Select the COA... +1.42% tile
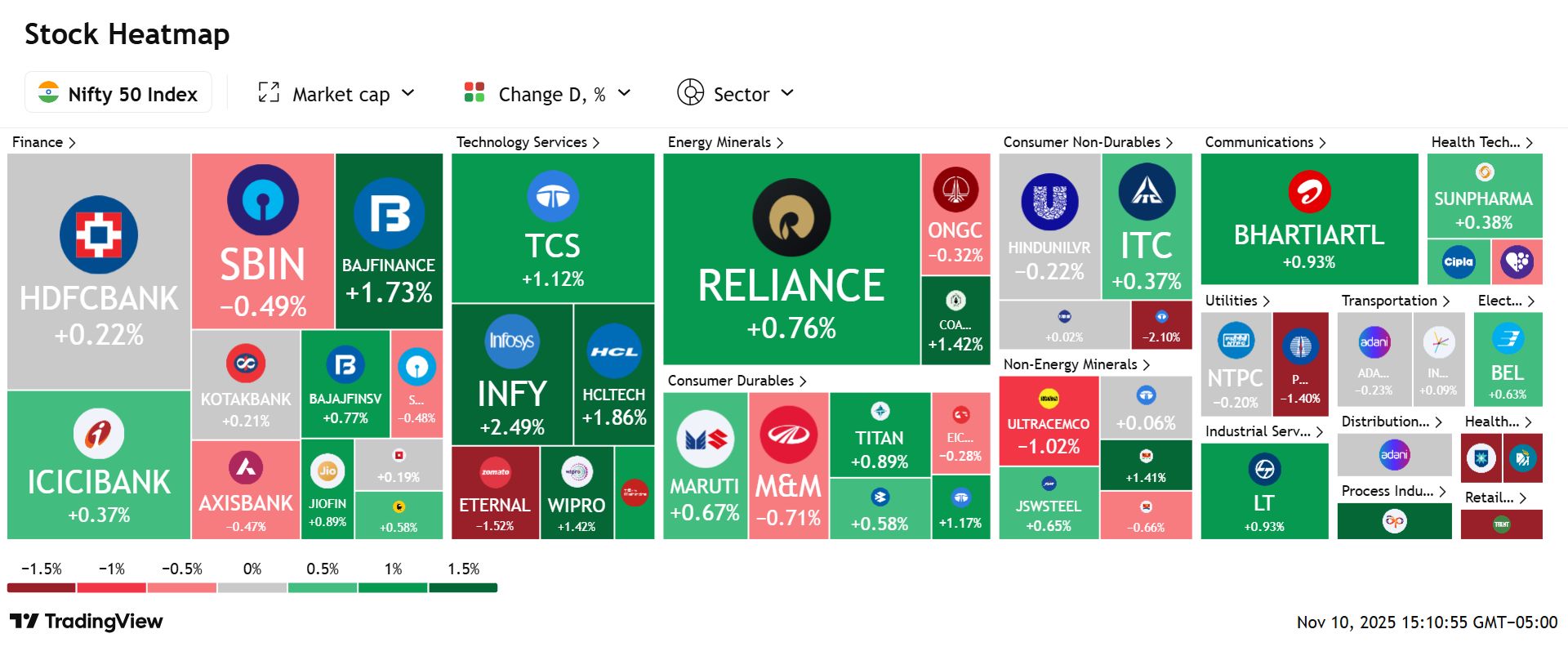Image resolution: width=1568 pixels, height=647 pixels. pos(955,320)
